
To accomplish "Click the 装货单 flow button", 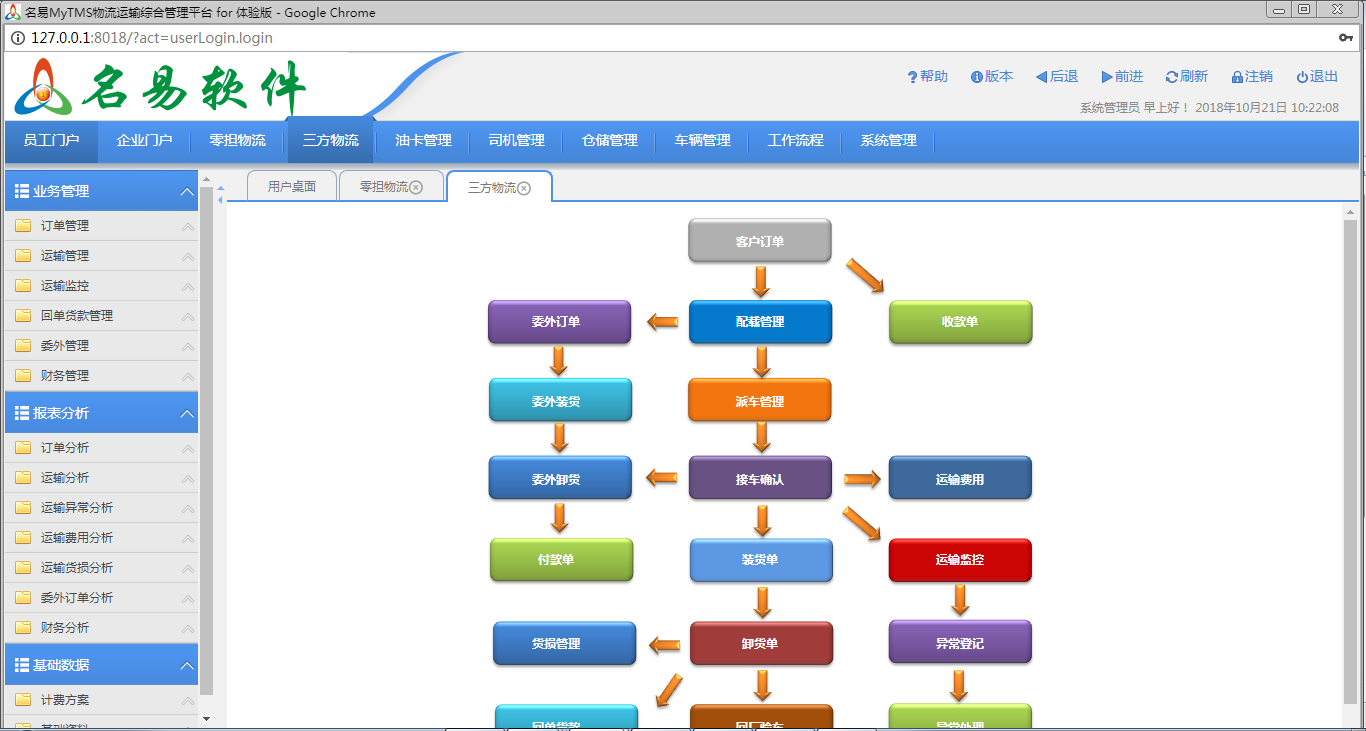I will [761, 560].
